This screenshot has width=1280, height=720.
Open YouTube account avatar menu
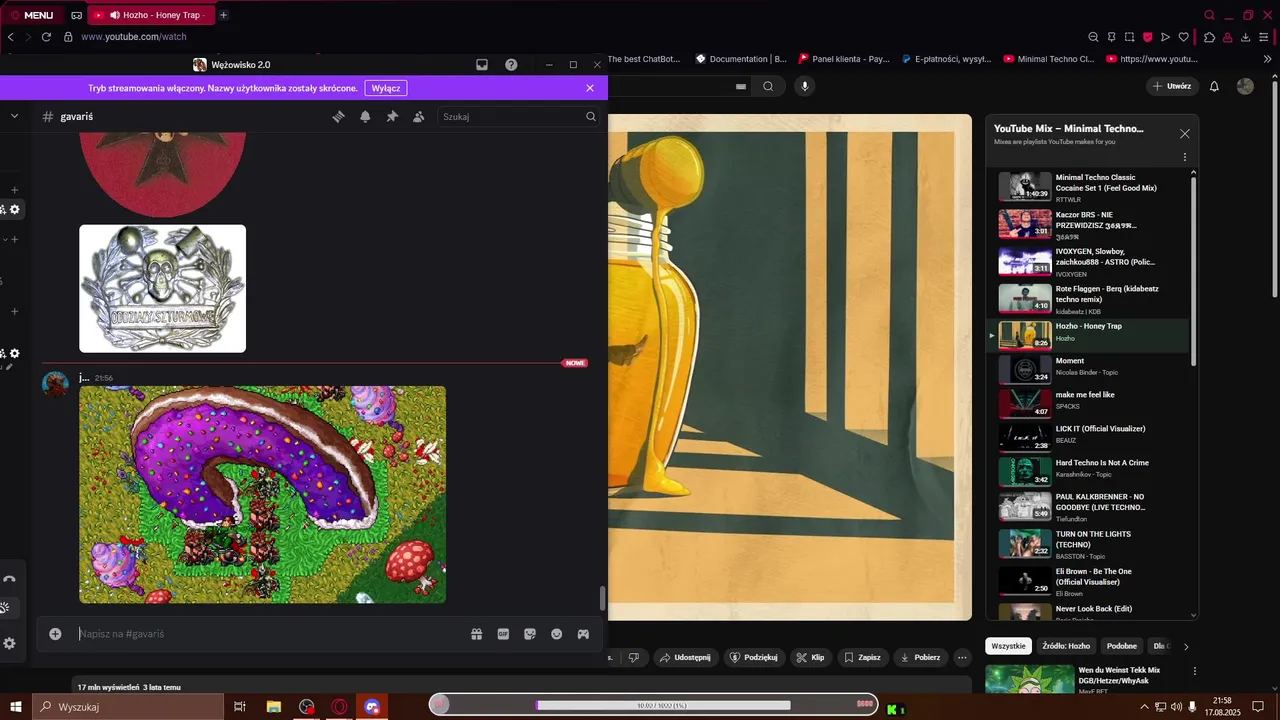pyautogui.click(x=1245, y=86)
